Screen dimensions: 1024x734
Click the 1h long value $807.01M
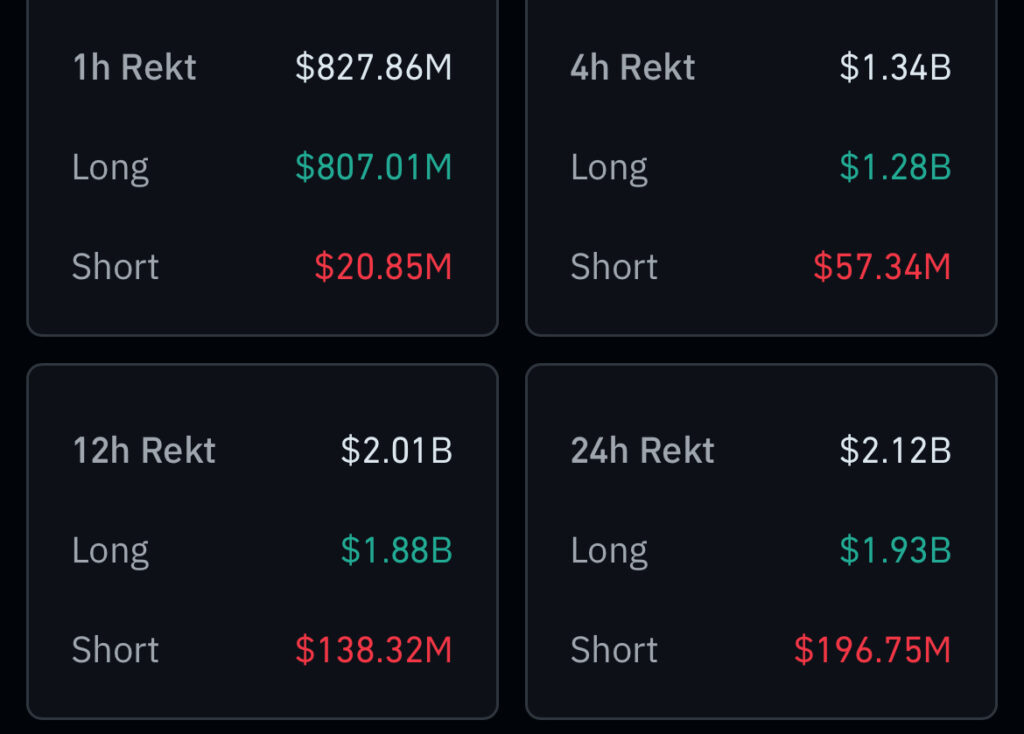click(x=373, y=167)
